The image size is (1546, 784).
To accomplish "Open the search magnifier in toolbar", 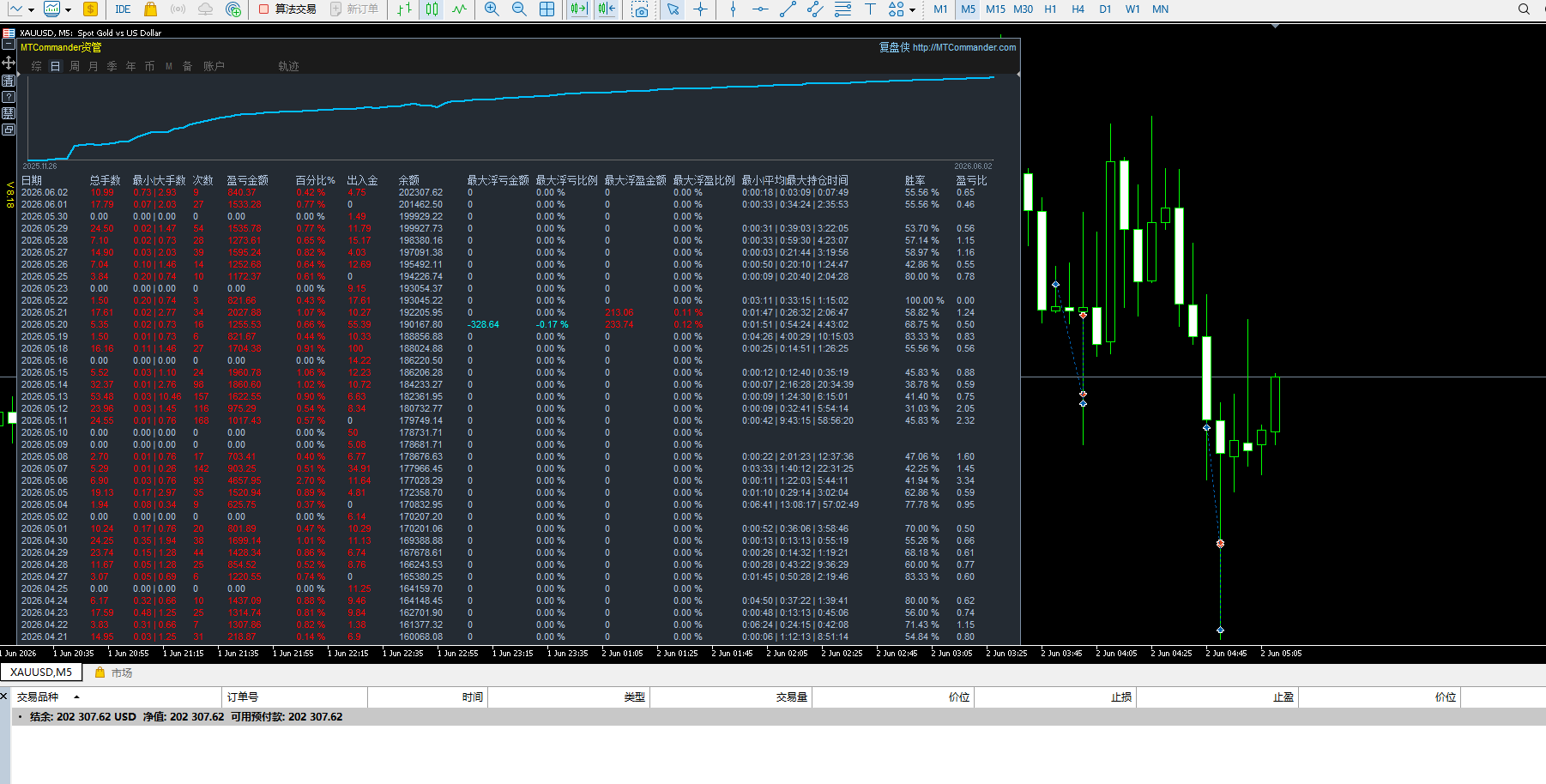I will tap(1524, 9).
